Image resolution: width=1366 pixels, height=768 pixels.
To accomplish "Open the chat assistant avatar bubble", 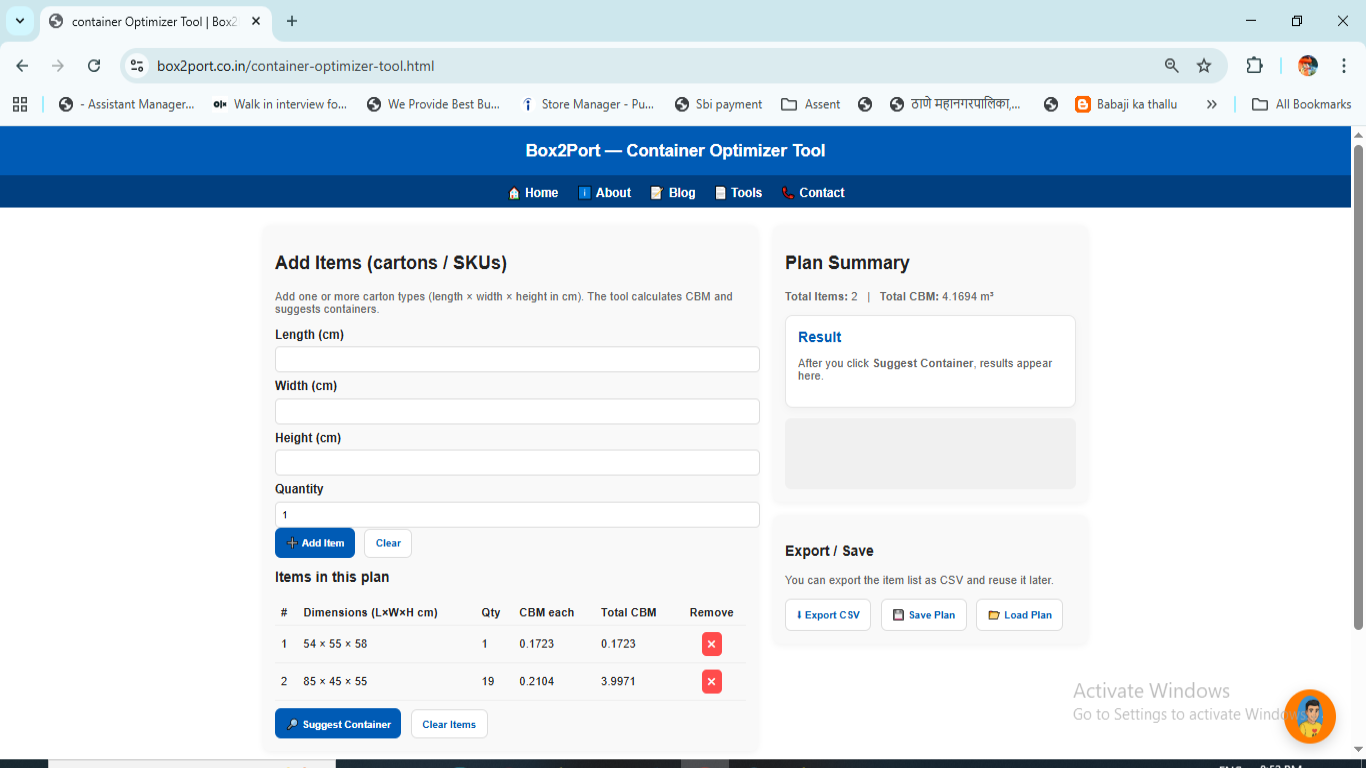I will 1310,716.
